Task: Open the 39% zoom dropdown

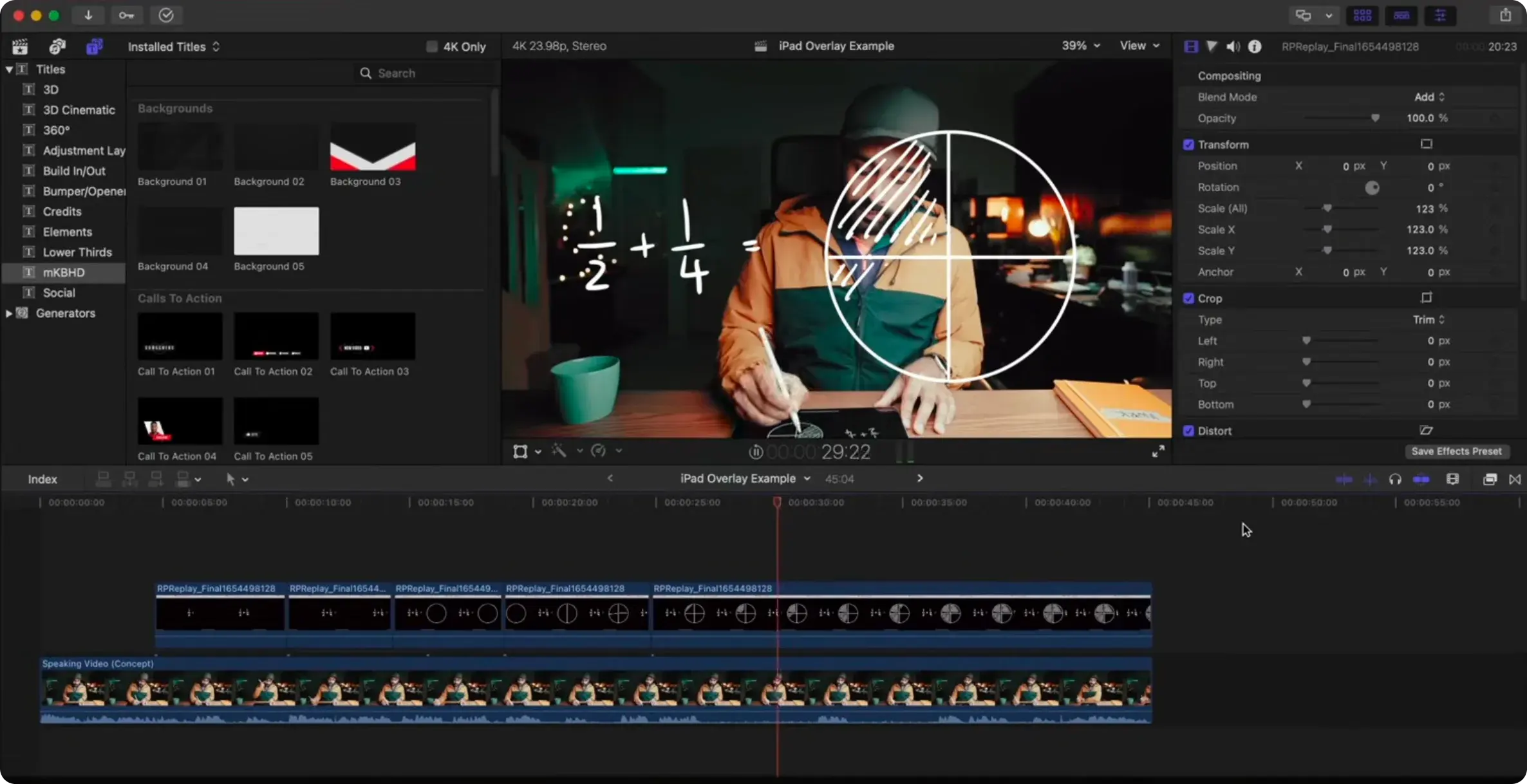Action: (1081, 46)
